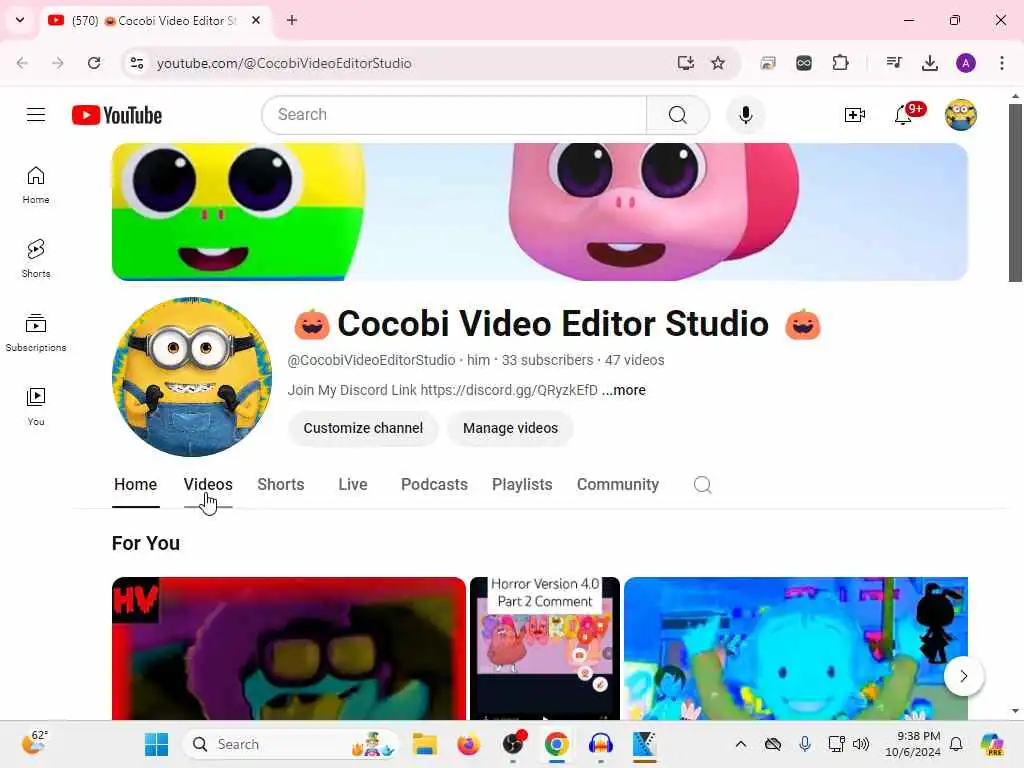Click the 47 videos text

click(x=634, y=360)
